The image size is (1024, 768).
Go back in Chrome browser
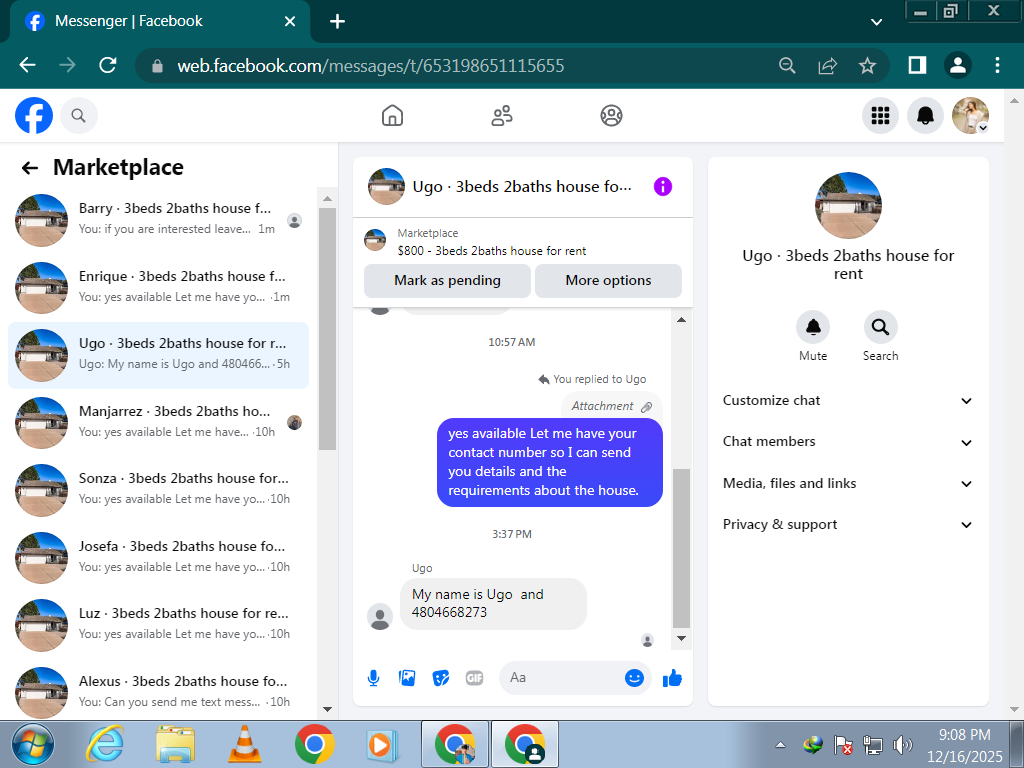(27, 65)
